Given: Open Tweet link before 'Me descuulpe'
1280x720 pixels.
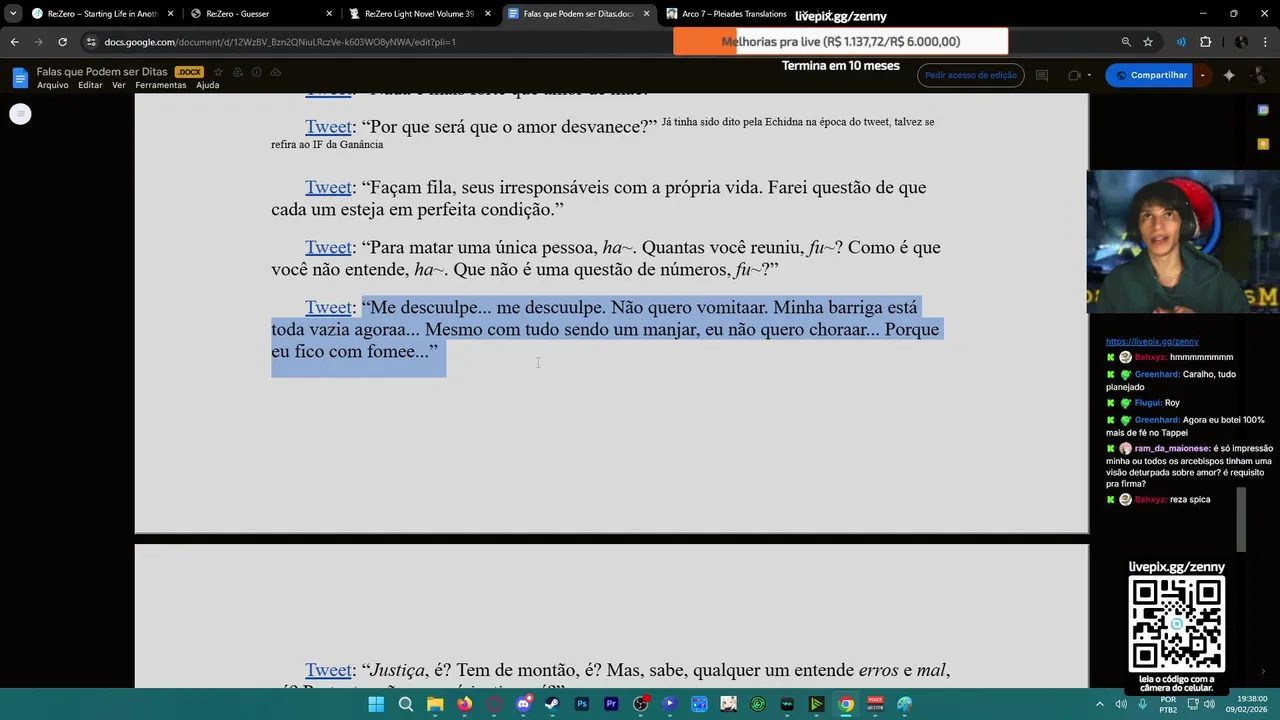Looking at the screenshot, I should click(328, 307).
